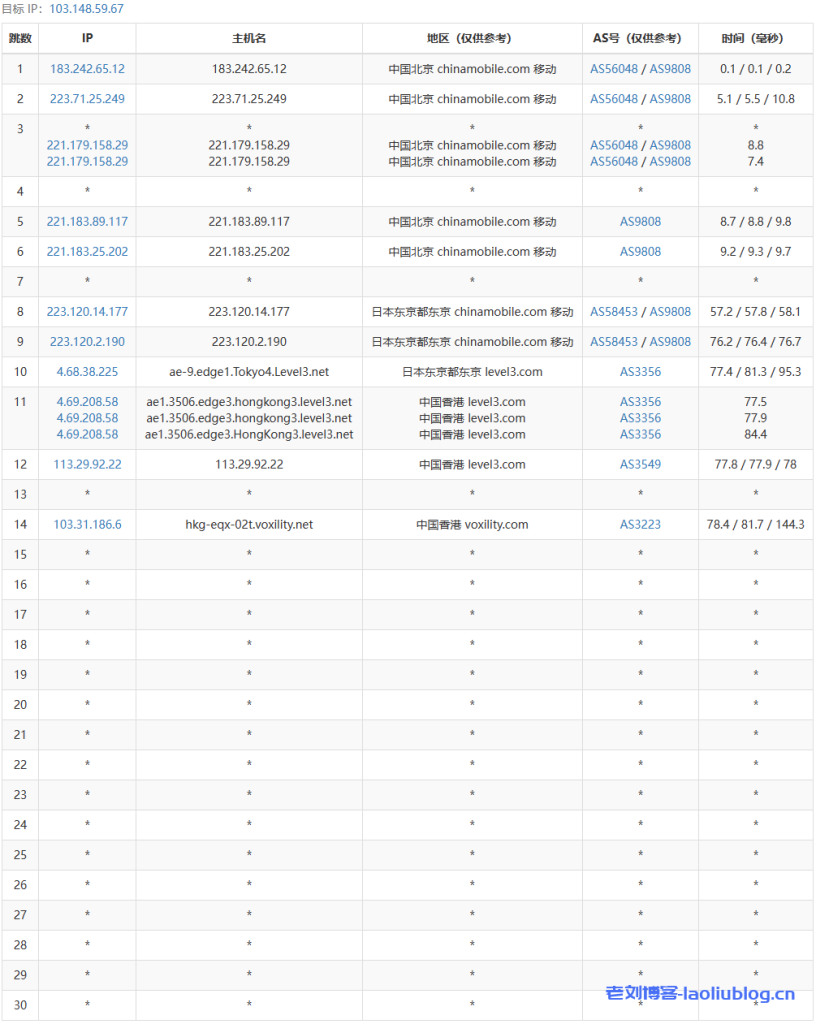Click AS58453 link in hop 8 row
Image resolution: width=816 pixels, height=1024 pixels.
pos(614,312)
